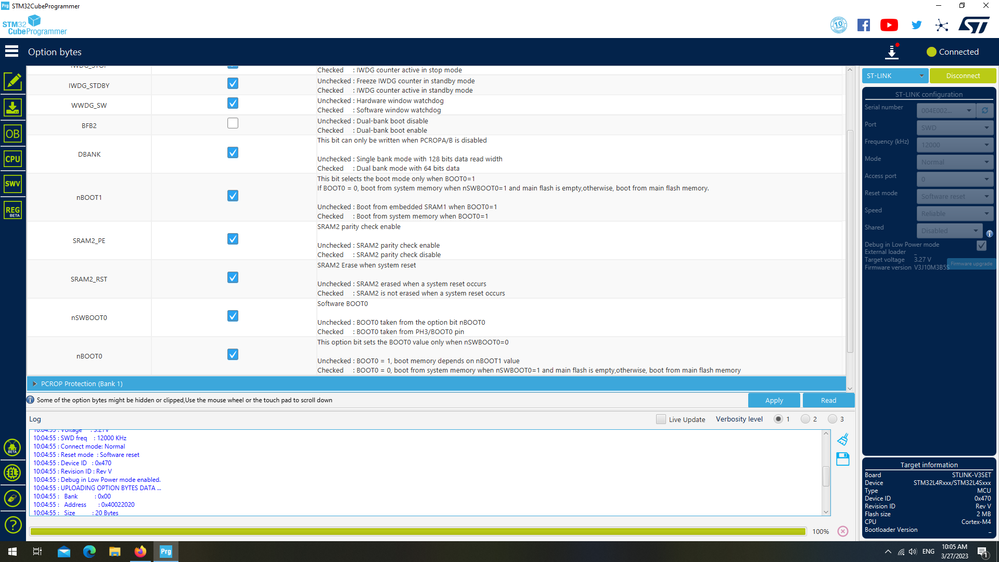Open the CPU view
Viewport: 999px width, 562px height.
click(13, 159)
